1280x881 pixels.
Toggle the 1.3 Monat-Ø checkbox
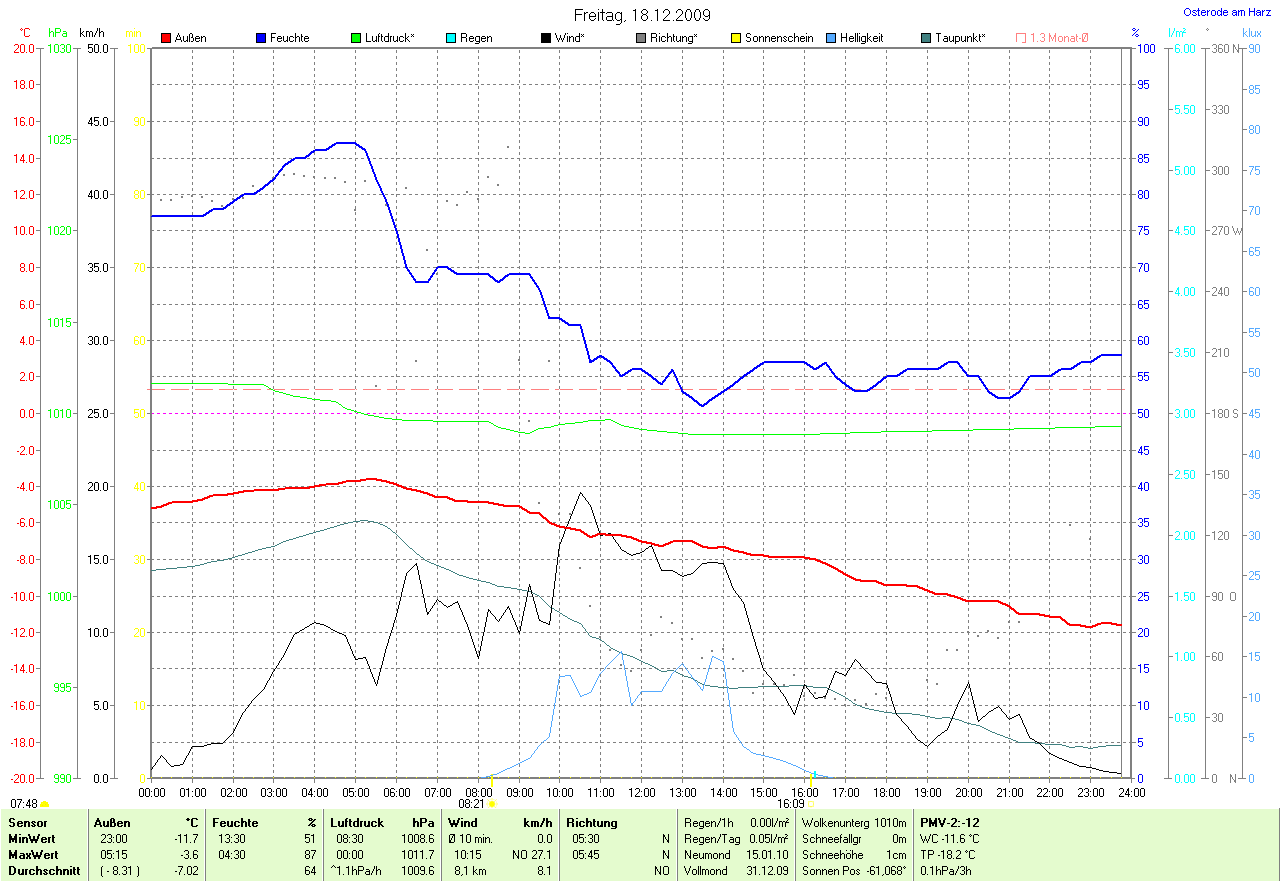point(1021,38)
